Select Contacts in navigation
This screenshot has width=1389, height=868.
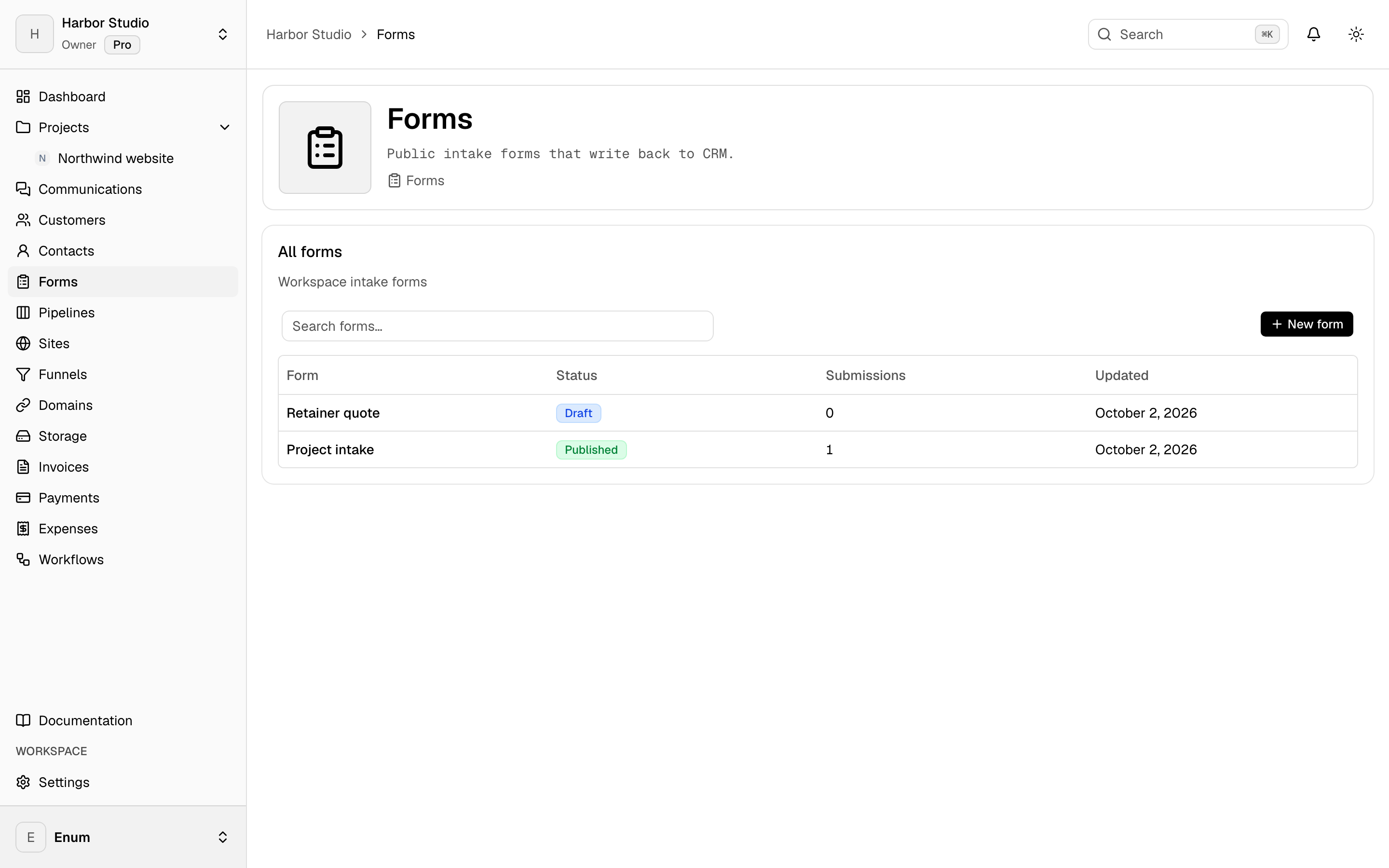pos(123,251)
